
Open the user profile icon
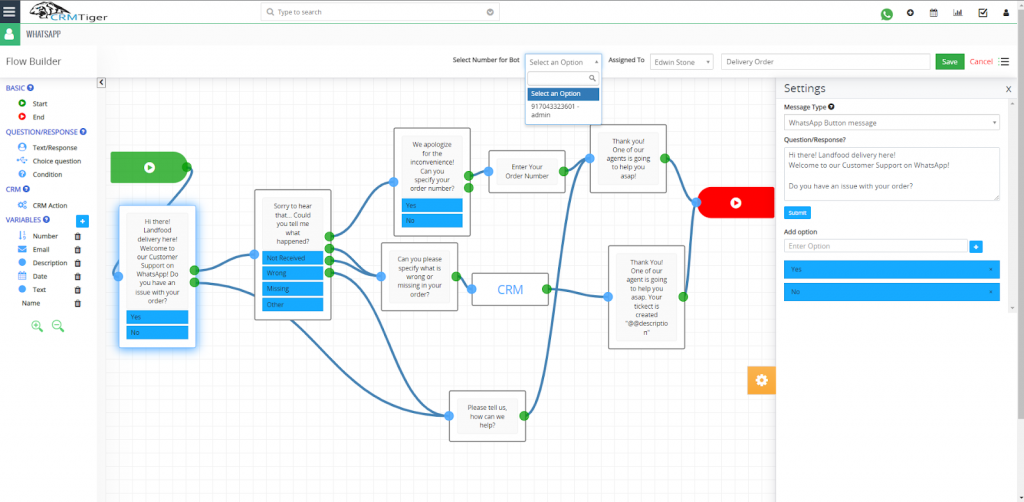click(1006, 12)
